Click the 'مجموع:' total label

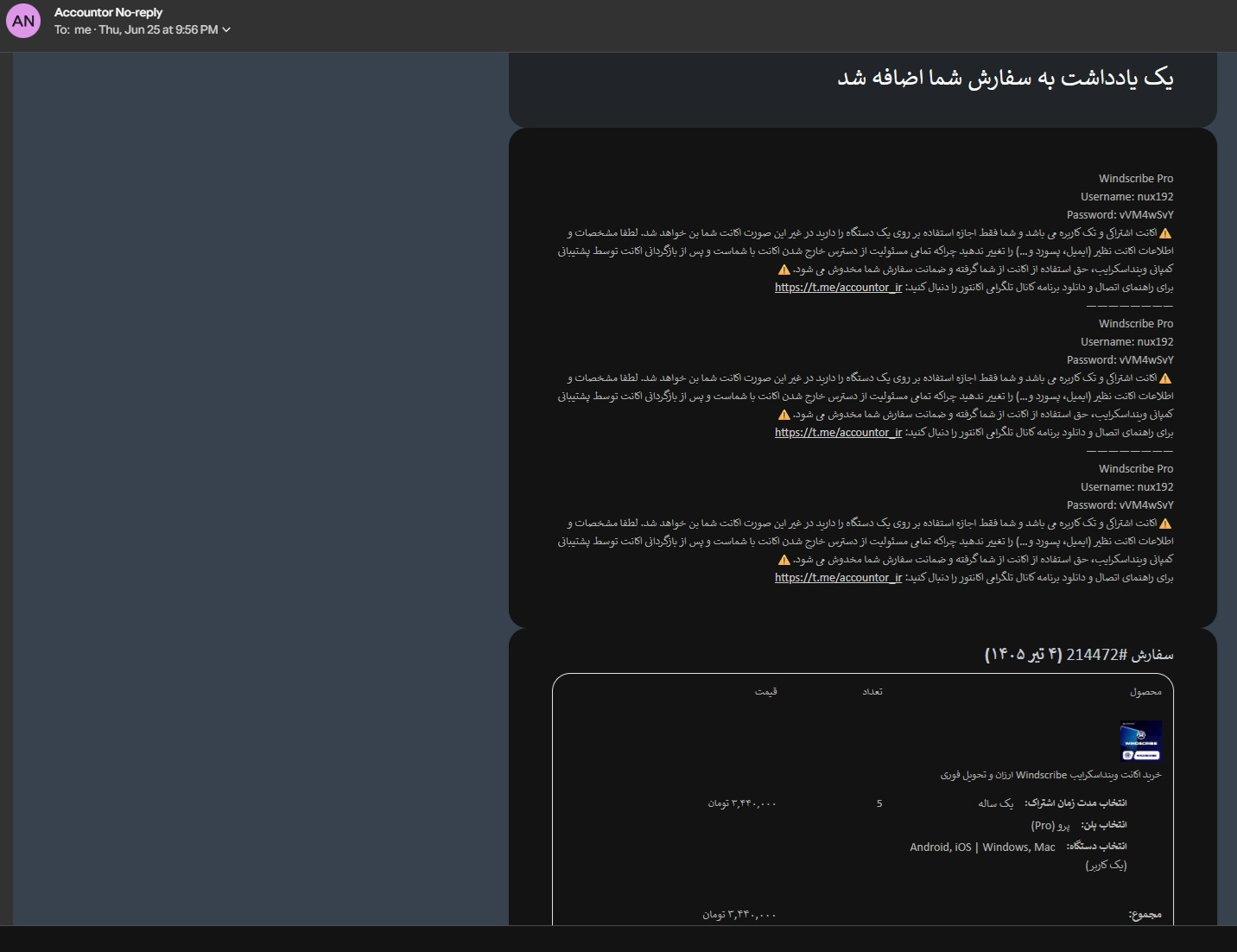pos(1145,915)
